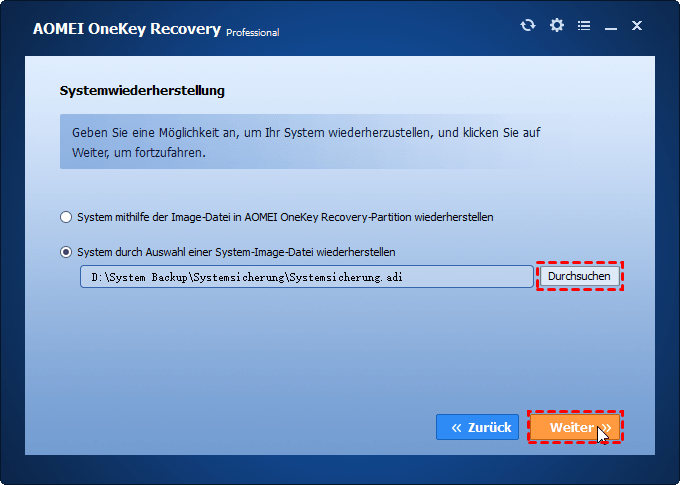This screenshot has height=485, width=680.
Task: Select the OneKey Recovery-Partition restore radio button
Action: click(66, 217)
